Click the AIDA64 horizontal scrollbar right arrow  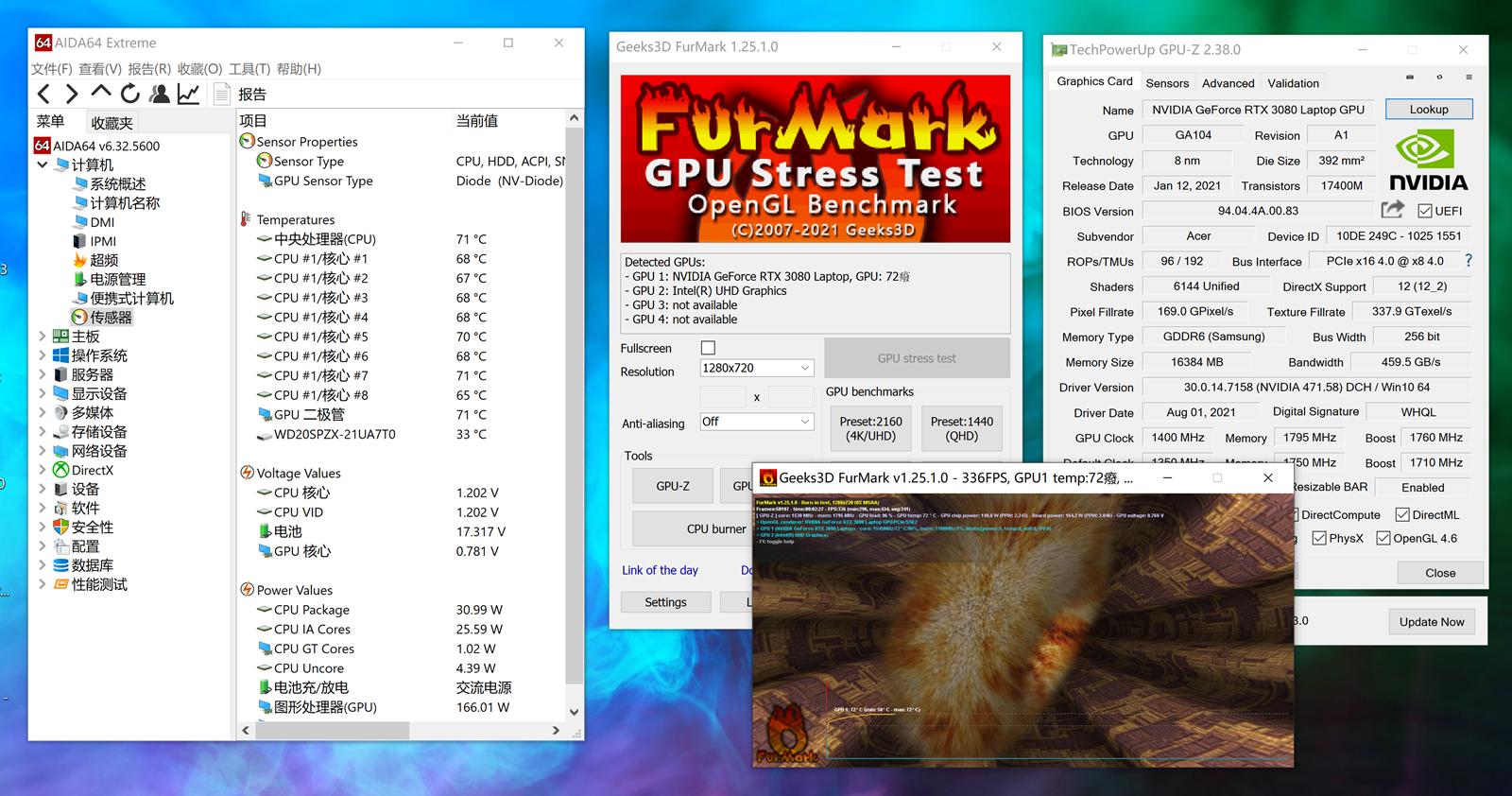(x=556, y=731)
